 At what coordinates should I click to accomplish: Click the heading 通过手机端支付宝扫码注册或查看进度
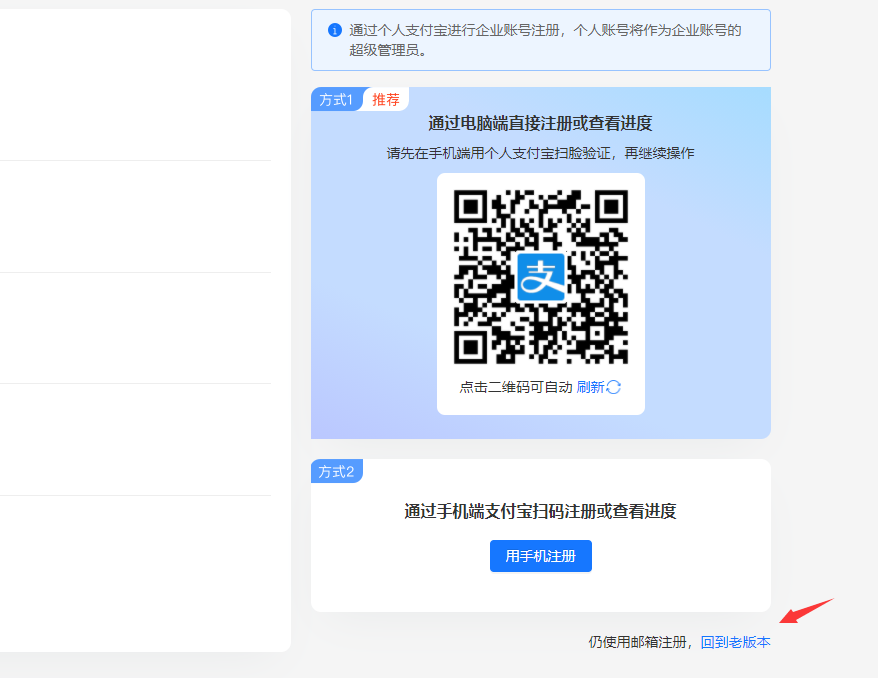[x=540, y=511]
